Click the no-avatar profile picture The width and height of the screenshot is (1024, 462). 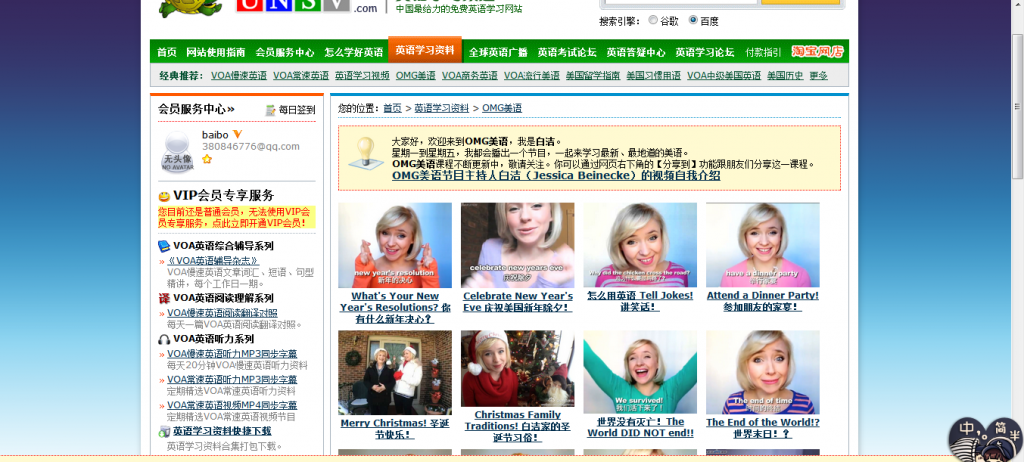click(x=178, y=152)
